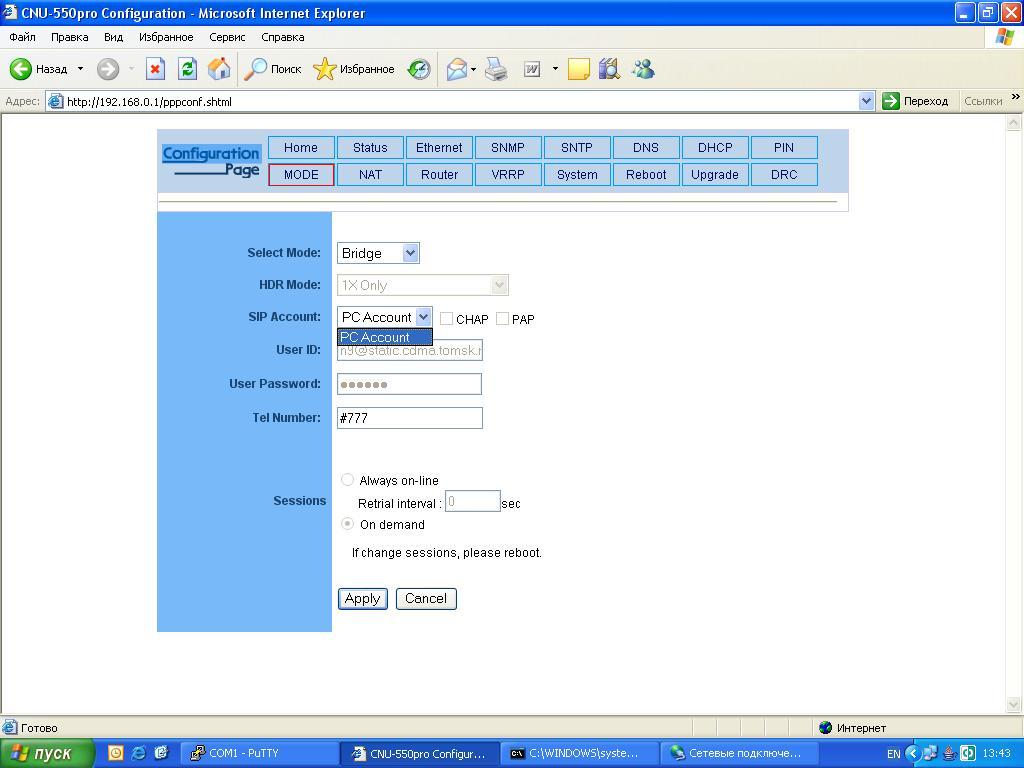This screenshot has width=1024, height=768.
Task: Open the Ethernet configuration tab
Action: [x=439, y=148]
